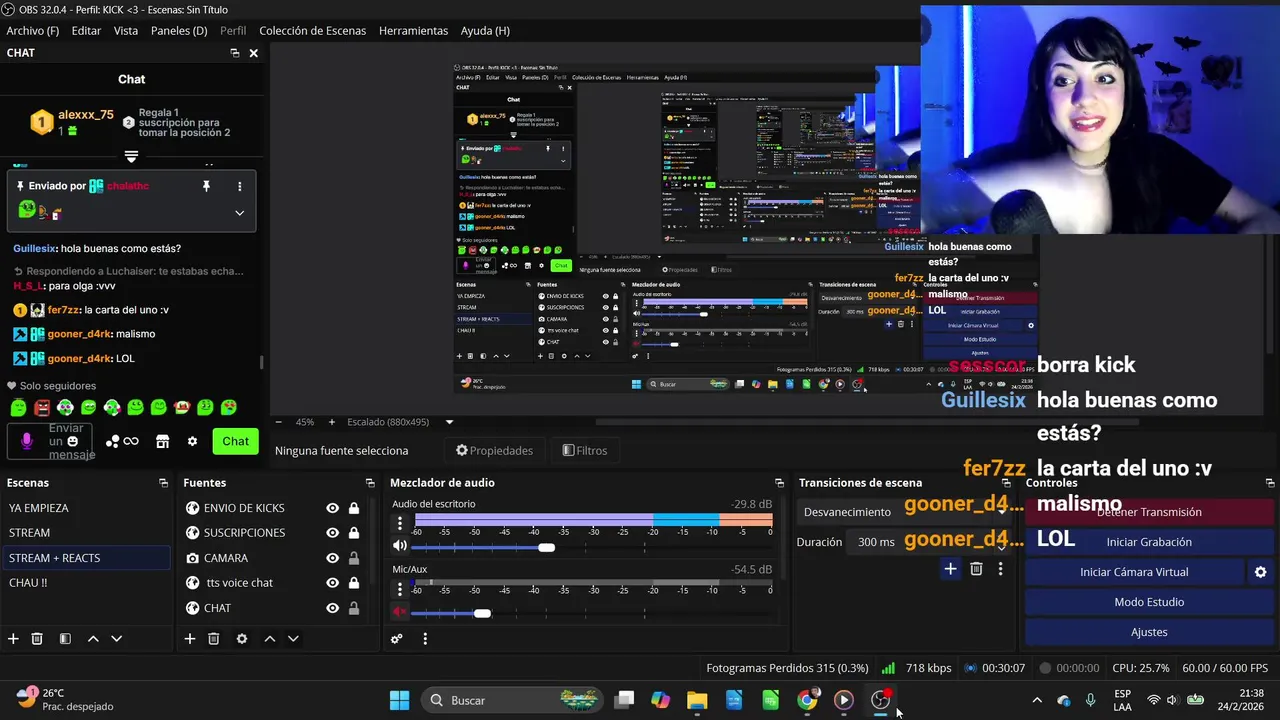Hide the ENVIO DE KICKS source
This screenshot has width=1280, height=720.
point(332,508)
